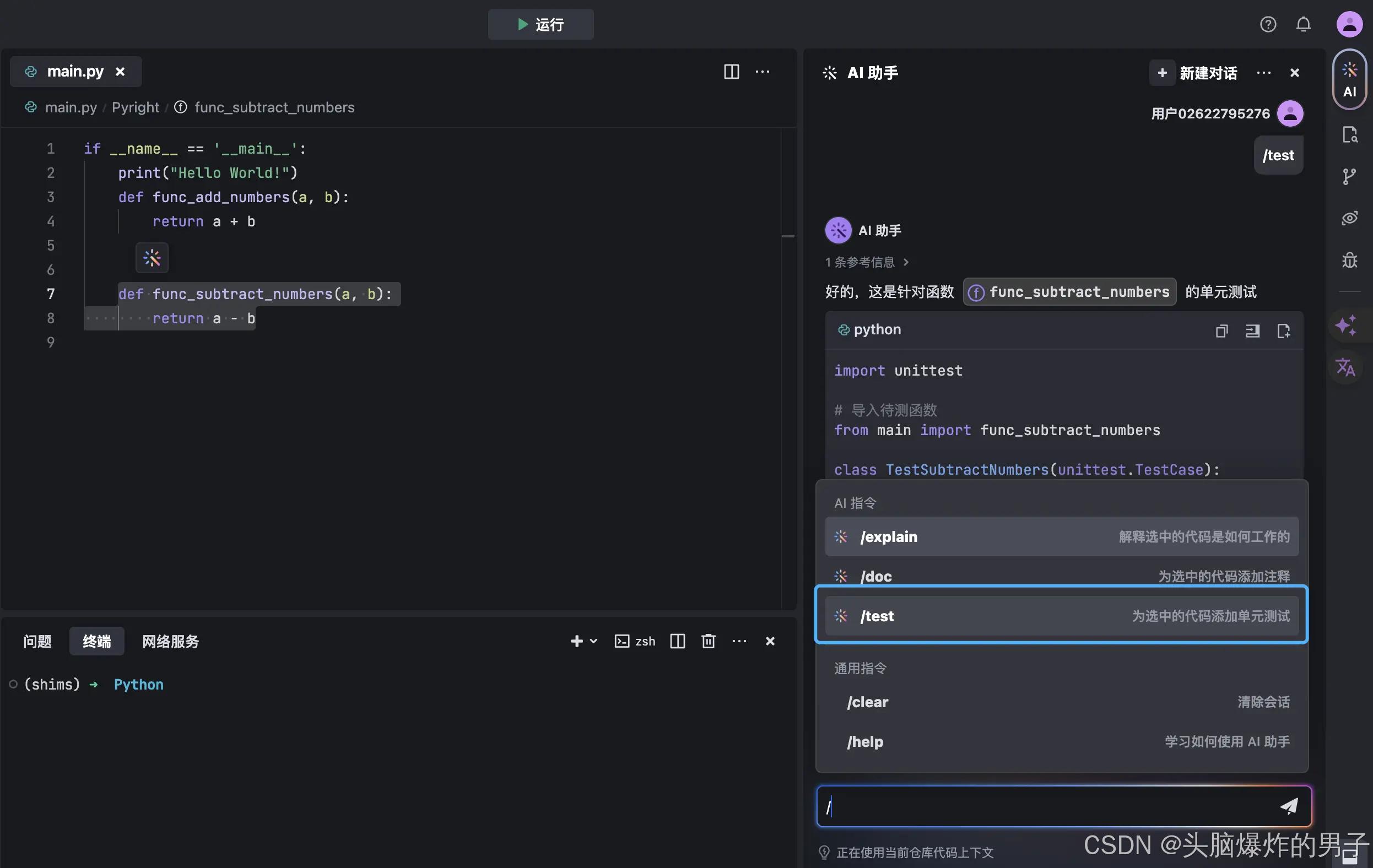Click the translate icon in right sidebar
Screen dimensions: 1373x868
point(1345,367)
